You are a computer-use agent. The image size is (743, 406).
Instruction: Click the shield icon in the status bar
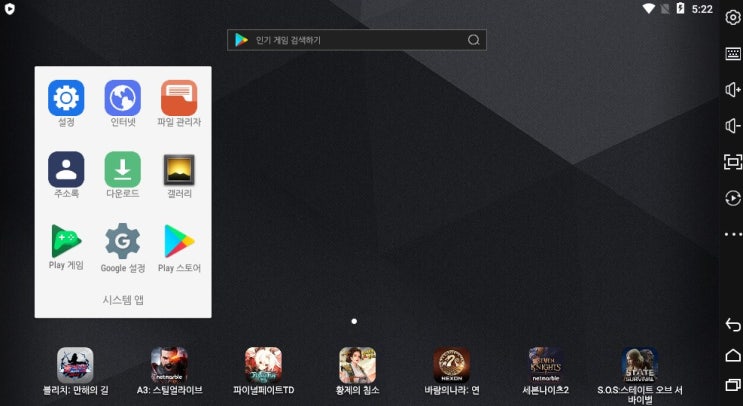click(x=9, y=9)
